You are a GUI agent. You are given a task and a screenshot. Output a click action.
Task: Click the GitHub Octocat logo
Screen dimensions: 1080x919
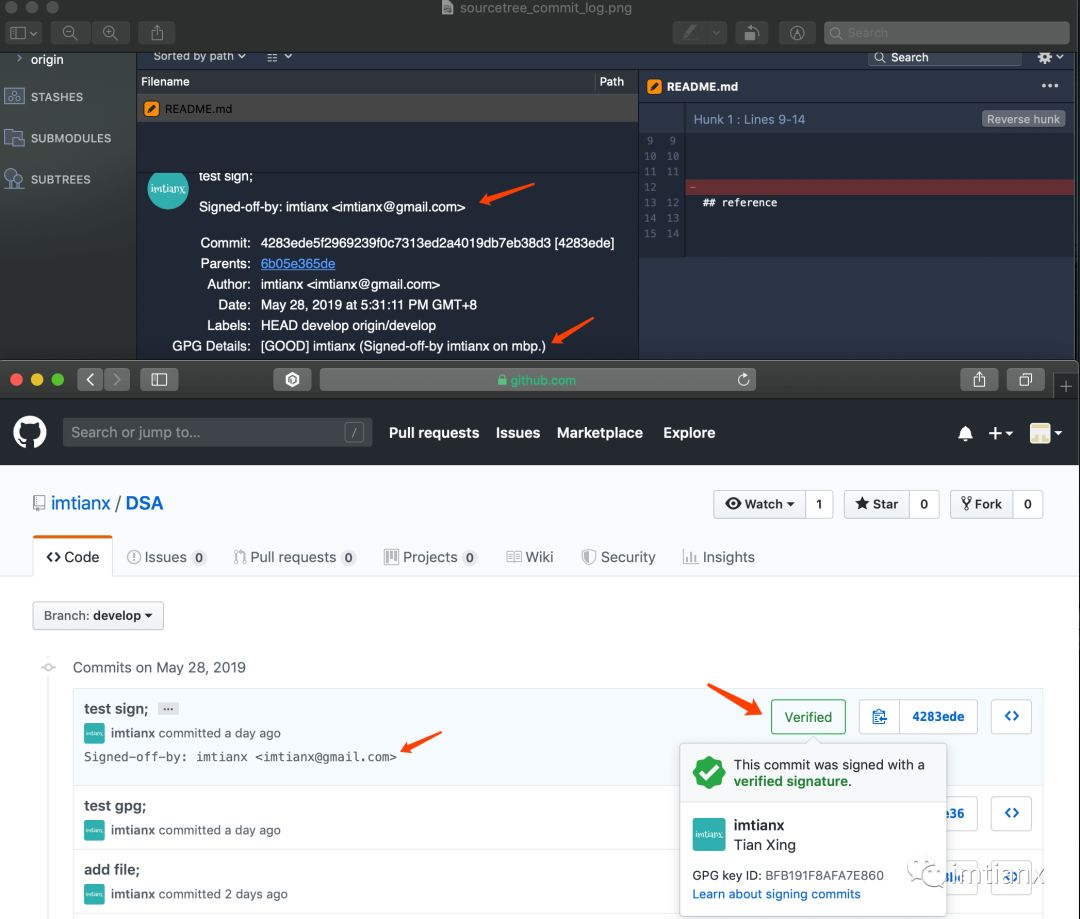[30, 433]
